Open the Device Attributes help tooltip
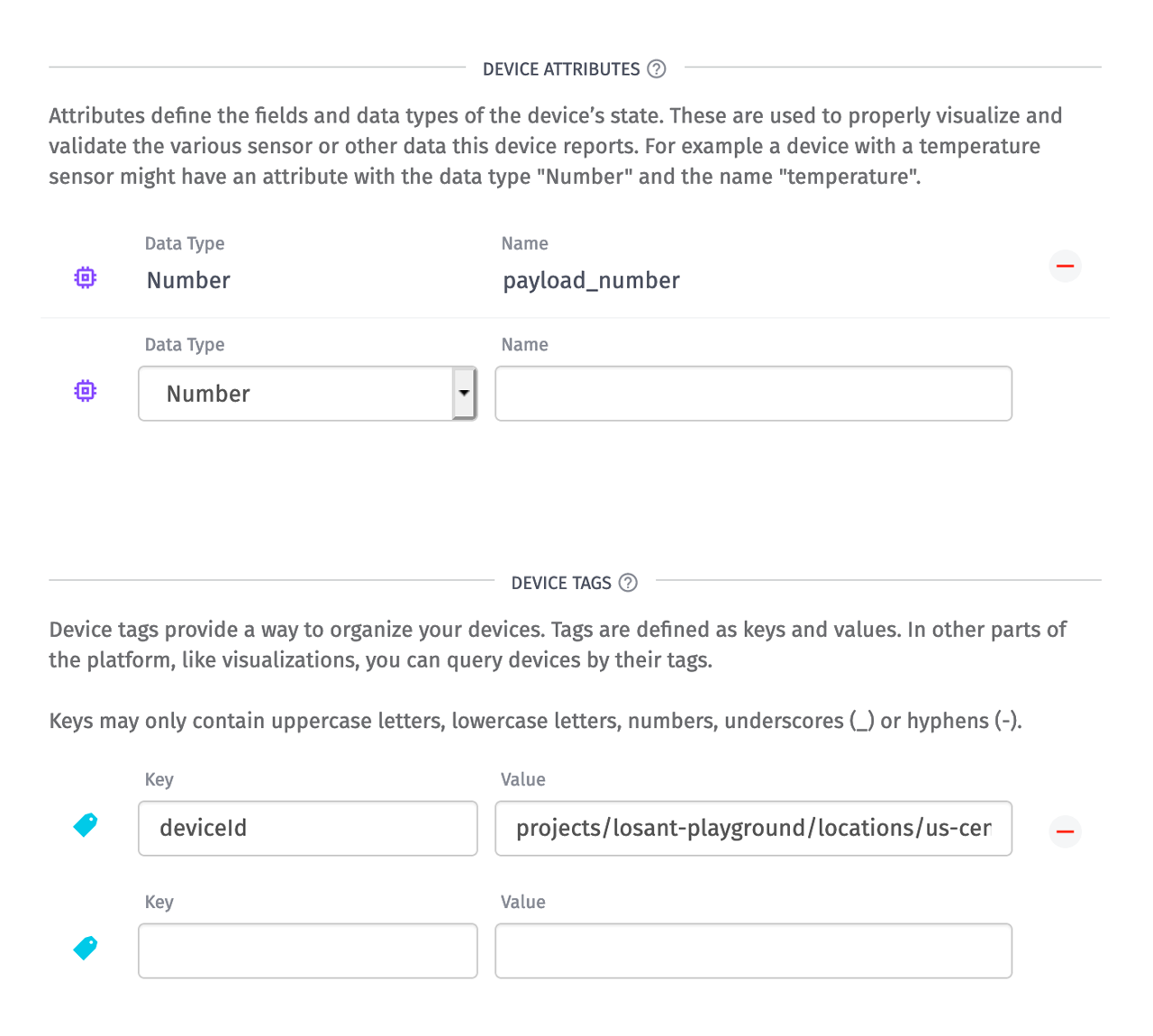 click(x=657, y=68)
